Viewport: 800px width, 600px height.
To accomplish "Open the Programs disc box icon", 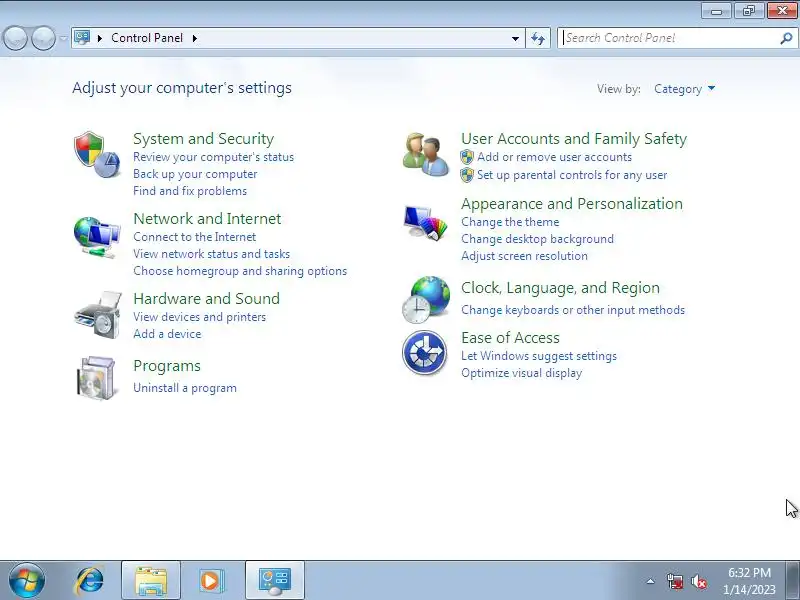I will pyautogui.click(x=96, y=378).
